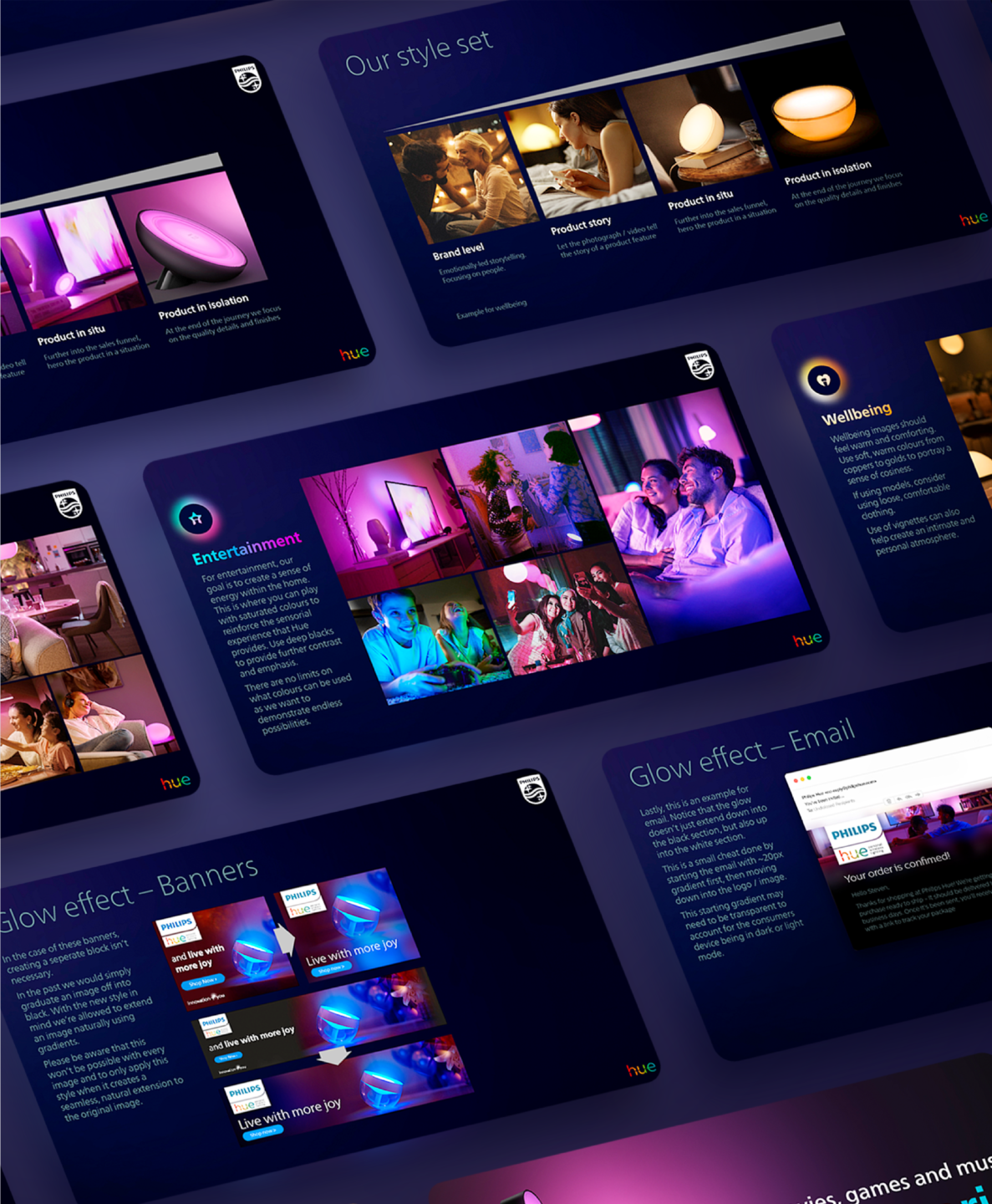Click the 'Entertainment' heading

(247, 548)
